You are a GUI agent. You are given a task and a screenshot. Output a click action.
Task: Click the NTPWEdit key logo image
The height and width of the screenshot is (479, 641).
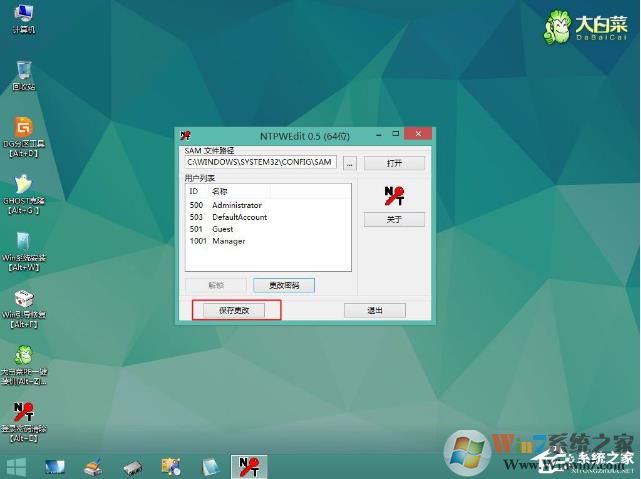(394, 196)
